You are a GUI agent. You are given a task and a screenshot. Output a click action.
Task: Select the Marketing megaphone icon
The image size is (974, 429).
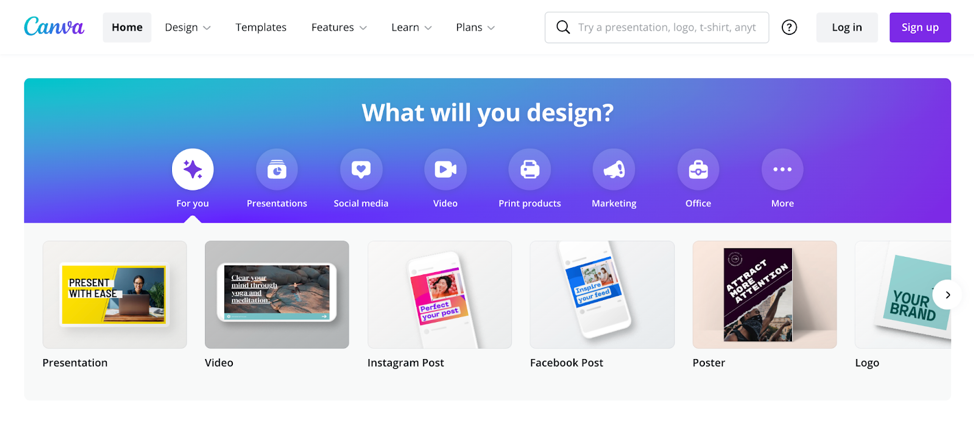614,169
